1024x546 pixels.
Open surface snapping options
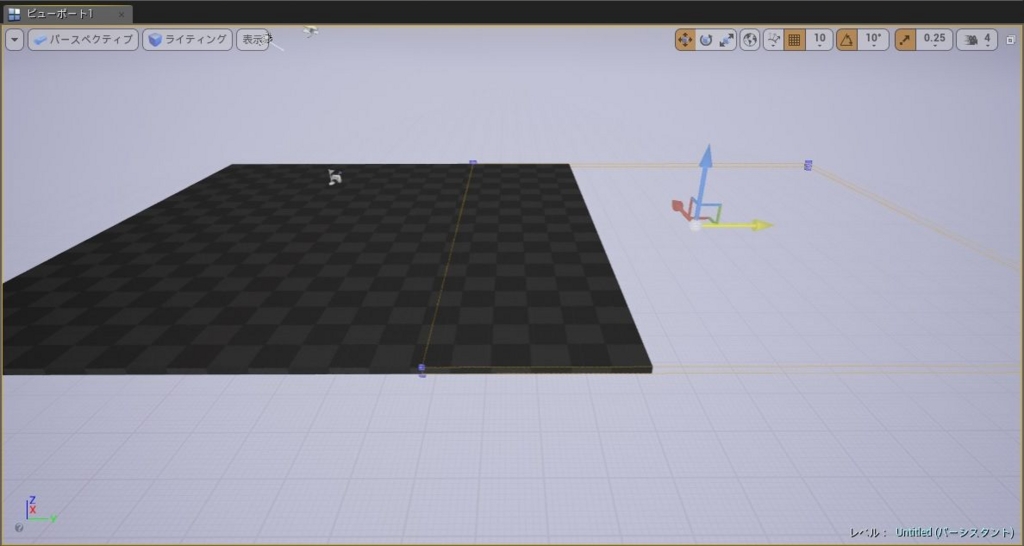point(773,40)
